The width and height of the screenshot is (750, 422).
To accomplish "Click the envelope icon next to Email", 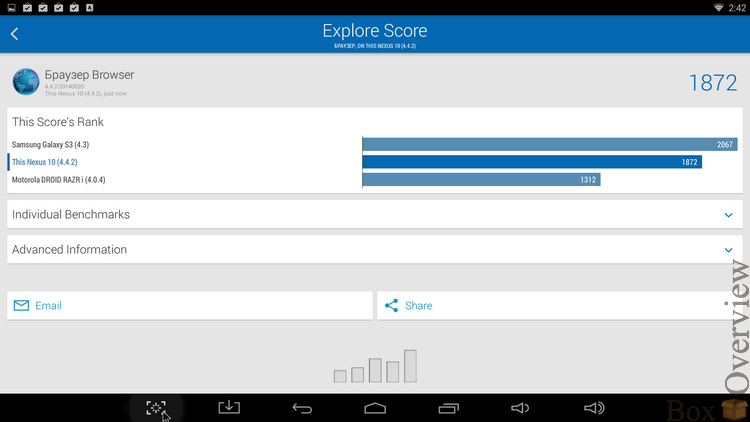I will coord(21,305).
